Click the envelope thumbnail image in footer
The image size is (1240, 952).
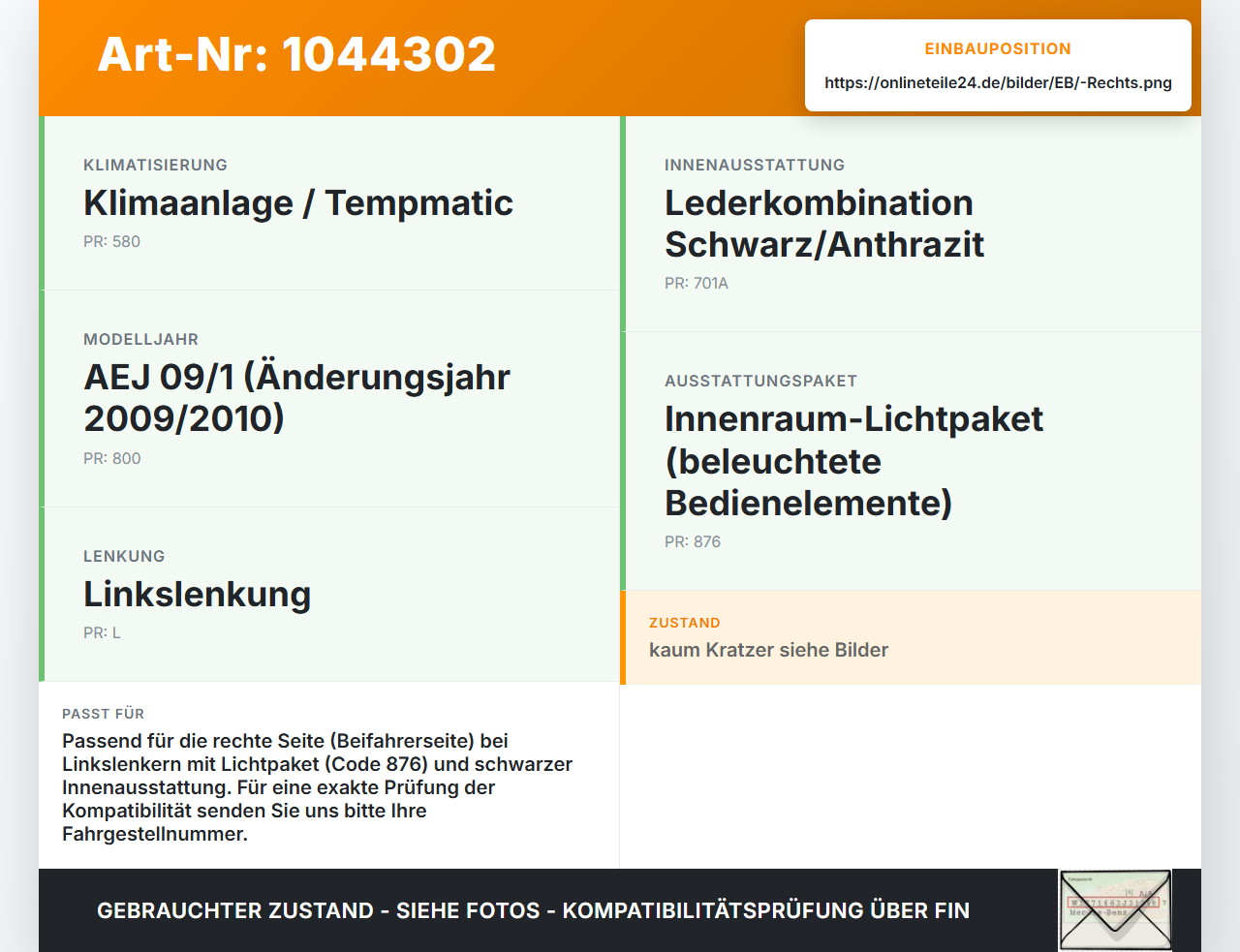pyautogui.click(x=1115, y=910)
